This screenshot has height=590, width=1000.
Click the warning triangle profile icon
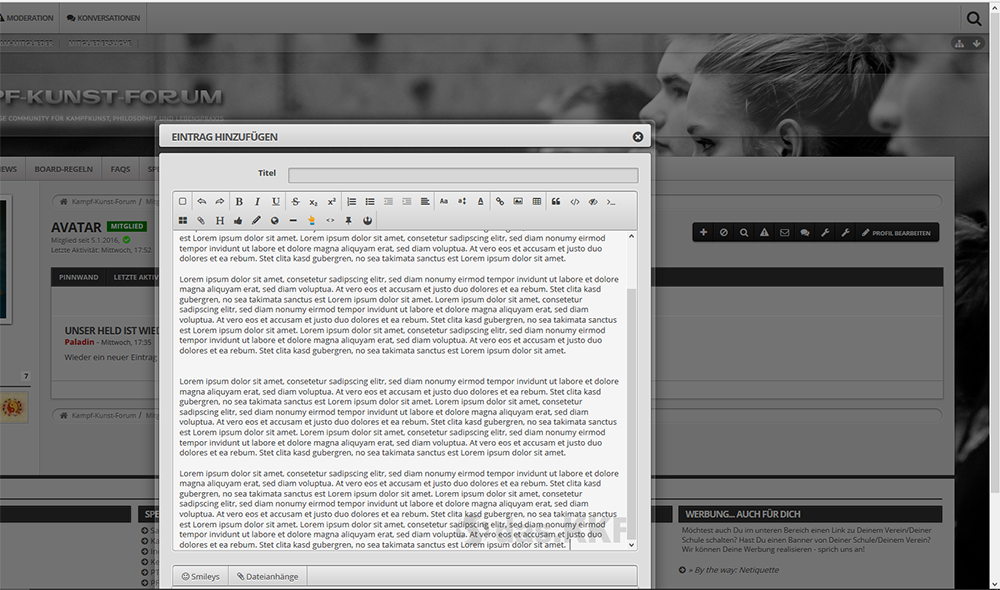click(x=764, y=233)
